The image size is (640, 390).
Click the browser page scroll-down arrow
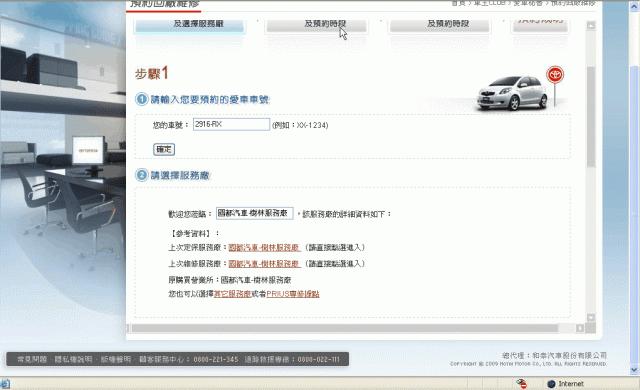(x=634, y=370)
